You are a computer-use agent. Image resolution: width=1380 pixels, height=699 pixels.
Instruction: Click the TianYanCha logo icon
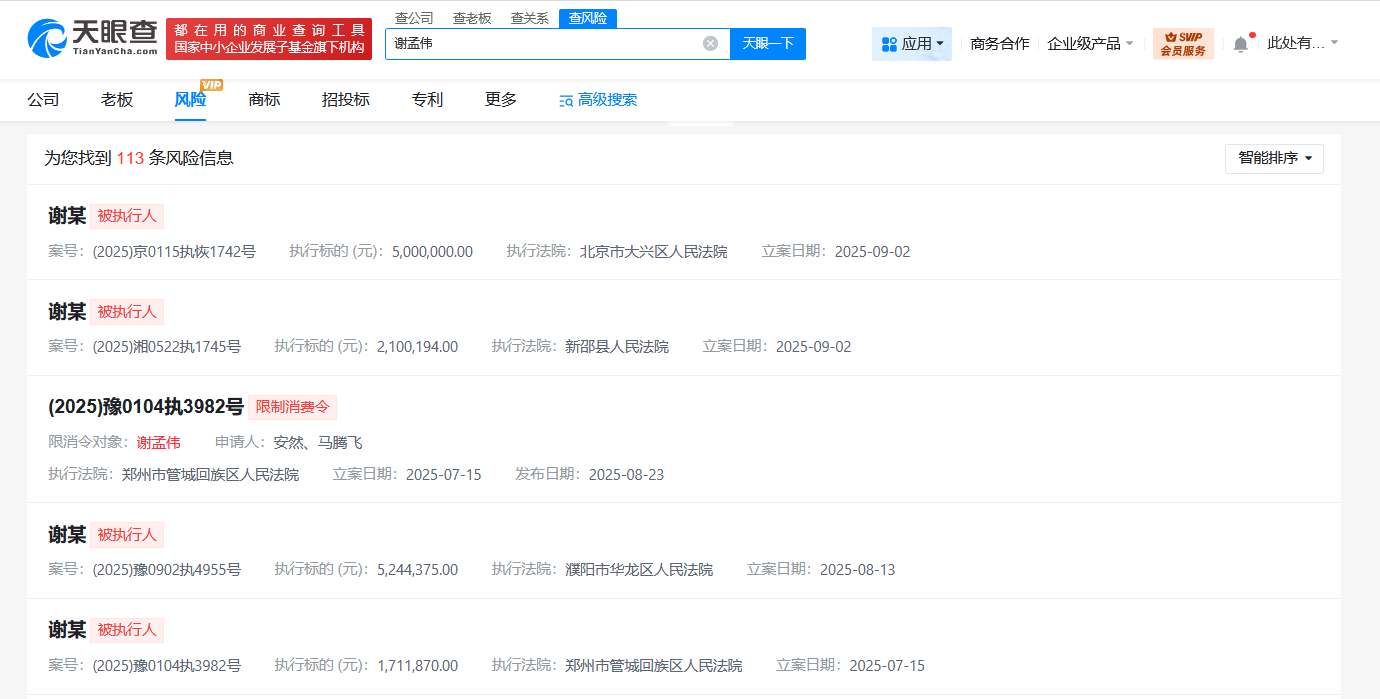pos(48,38)
